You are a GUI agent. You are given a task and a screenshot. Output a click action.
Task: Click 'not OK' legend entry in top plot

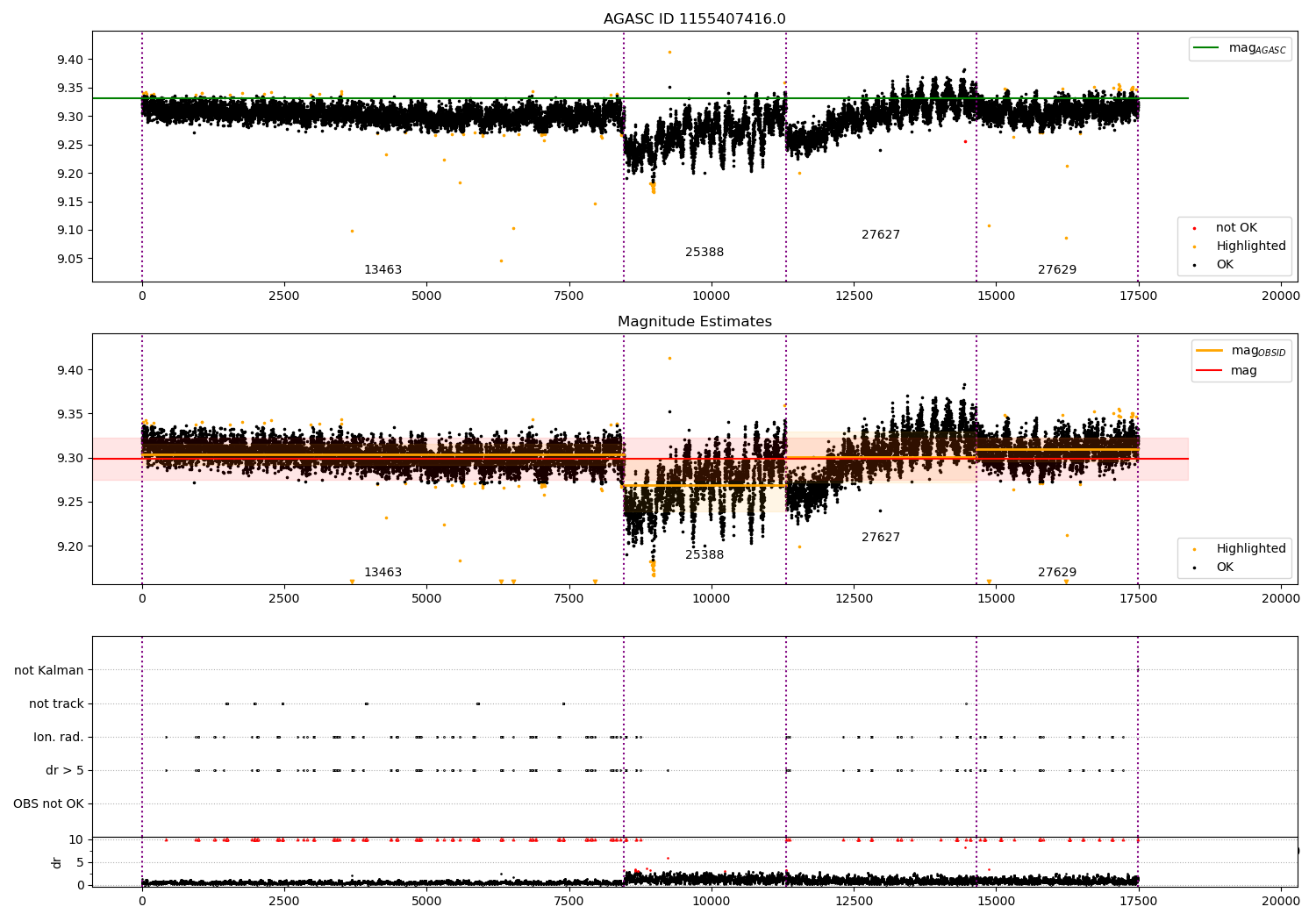[x=1234, y=228]
